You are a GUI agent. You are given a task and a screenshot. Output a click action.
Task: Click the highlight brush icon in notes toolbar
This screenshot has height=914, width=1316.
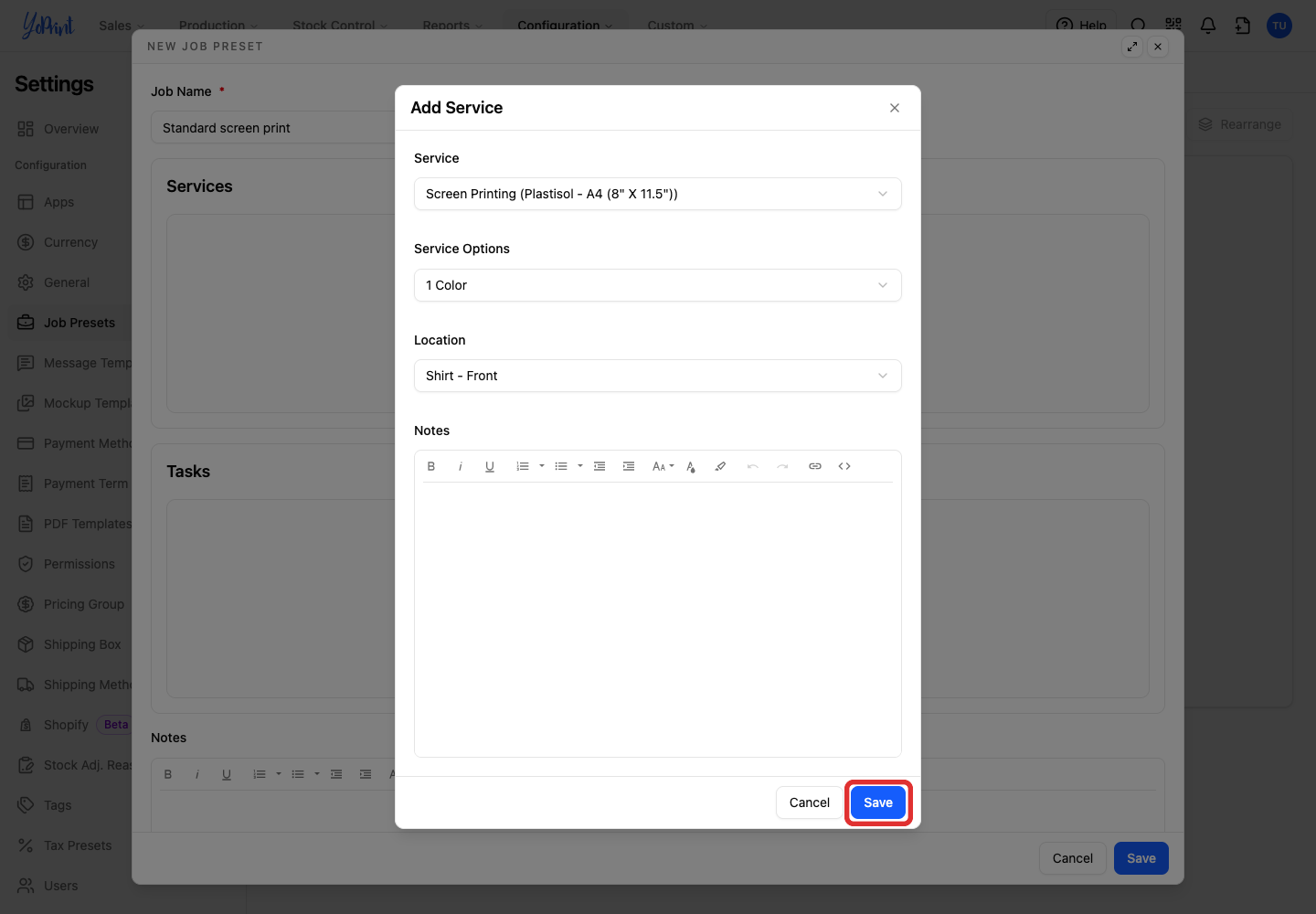pyautogui.click(x=720, y=466)
